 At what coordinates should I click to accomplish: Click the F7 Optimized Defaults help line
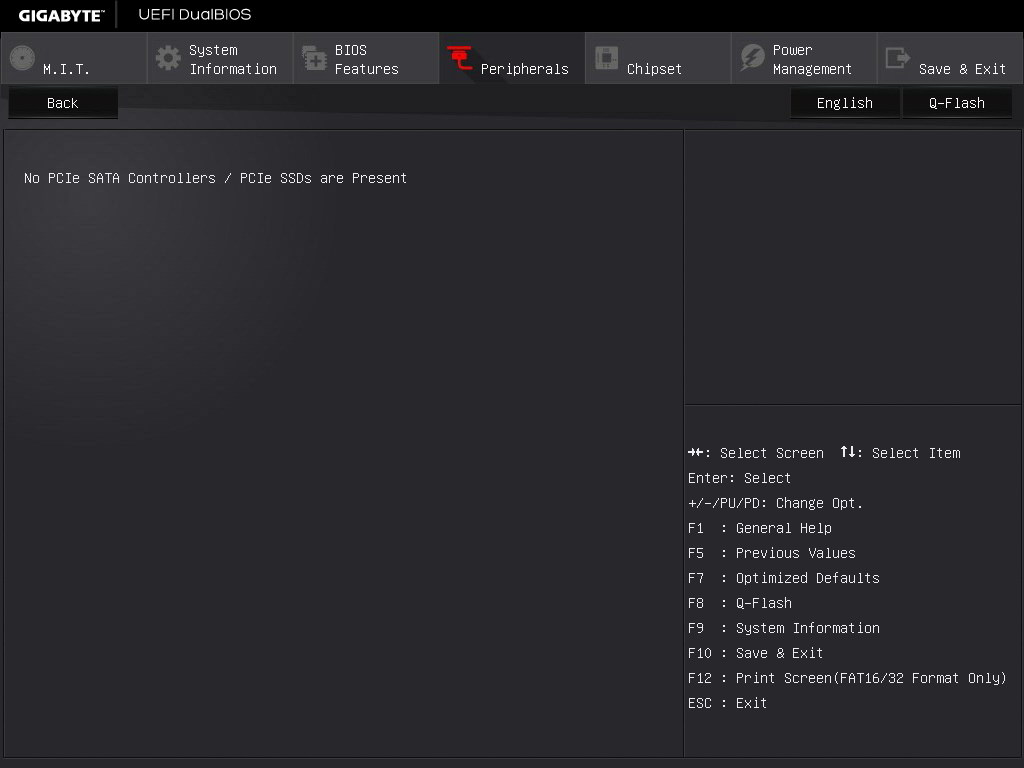click(784, 578)
